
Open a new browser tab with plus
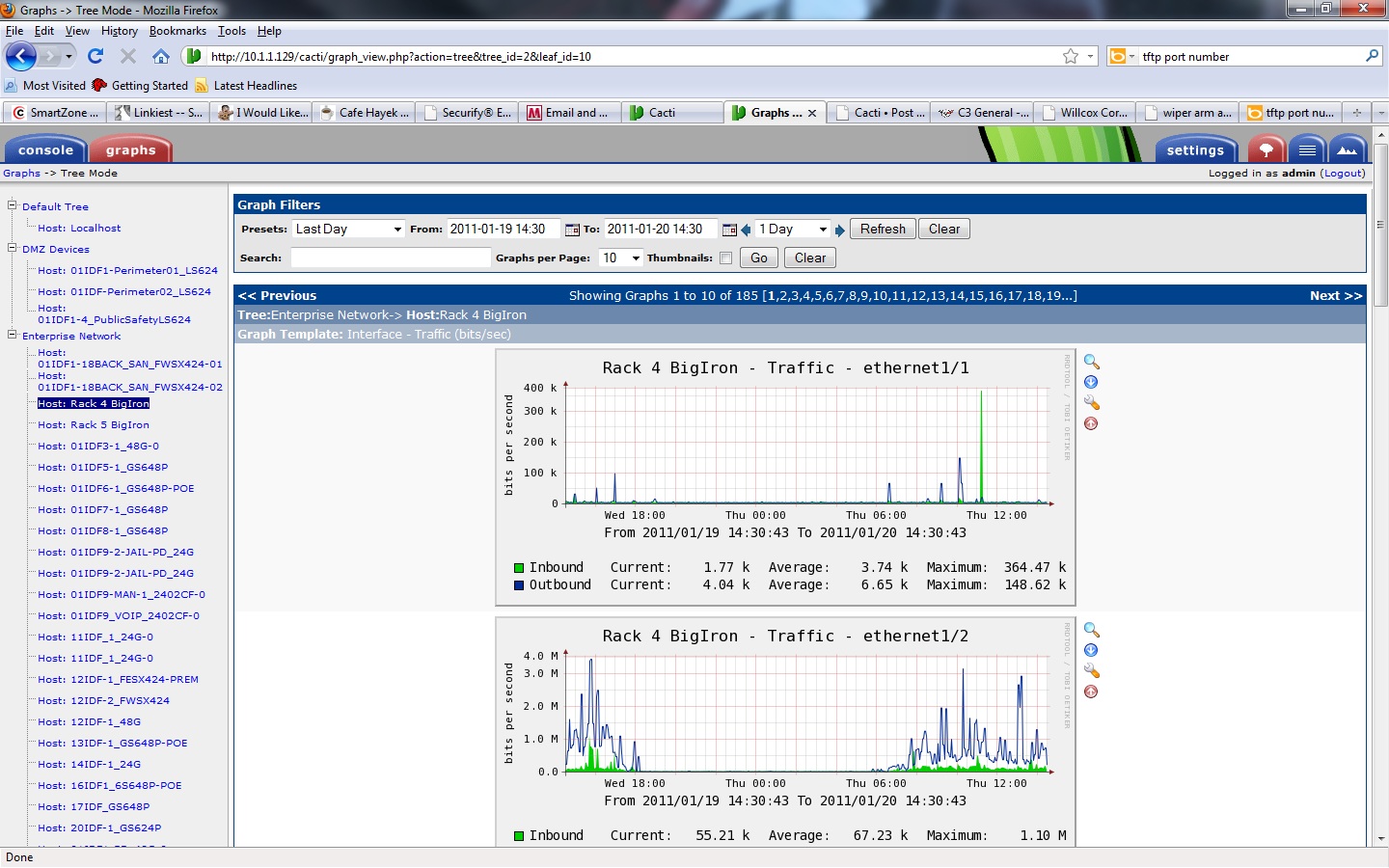1357,113
